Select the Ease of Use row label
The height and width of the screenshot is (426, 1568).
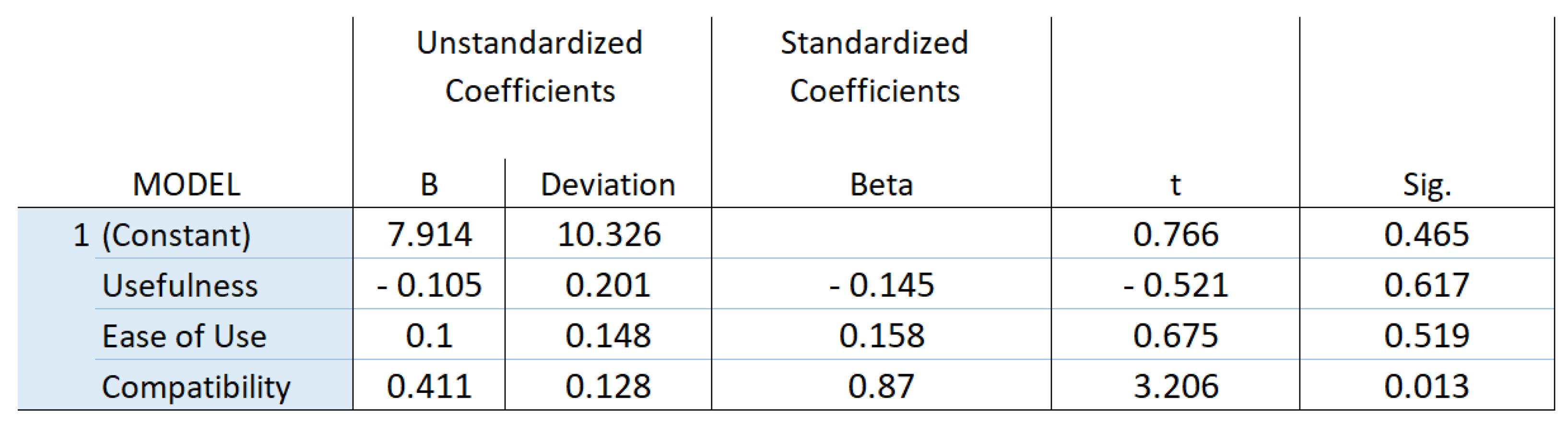184,335
